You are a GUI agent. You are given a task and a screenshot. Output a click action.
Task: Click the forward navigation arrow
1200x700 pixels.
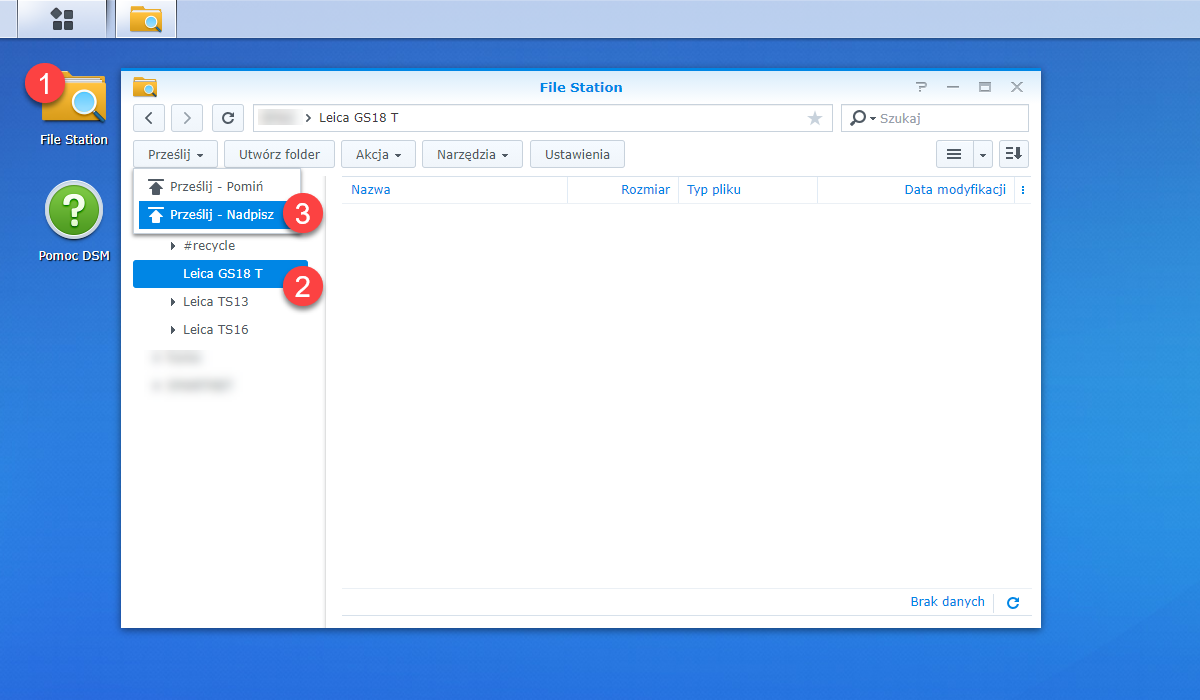[187, 118]
